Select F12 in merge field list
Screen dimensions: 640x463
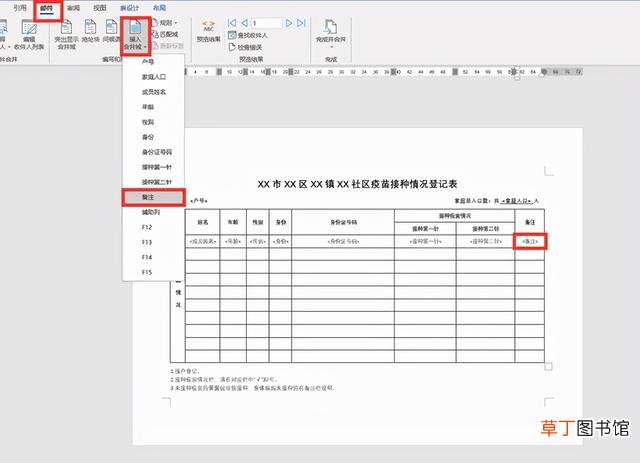tap(153, 227)
